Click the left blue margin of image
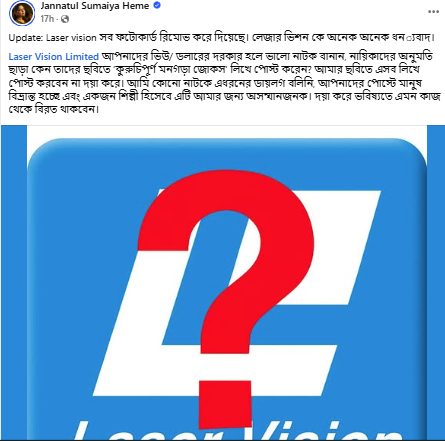 click(x=14, y=283)
